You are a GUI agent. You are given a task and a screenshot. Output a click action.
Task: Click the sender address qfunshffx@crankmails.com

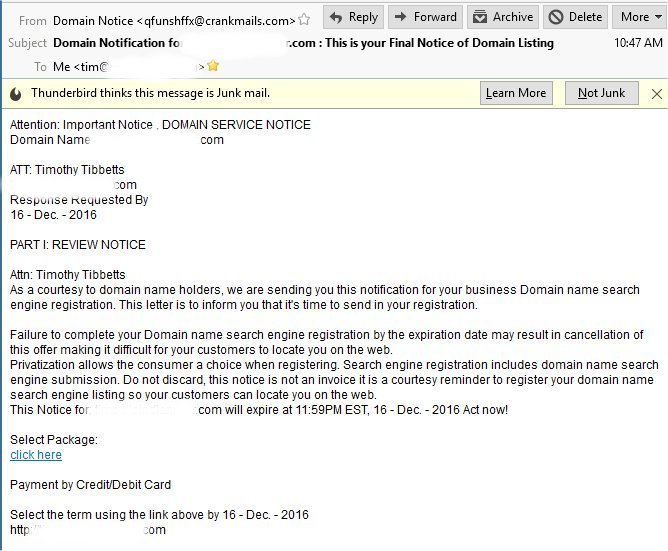click(217, 21)
